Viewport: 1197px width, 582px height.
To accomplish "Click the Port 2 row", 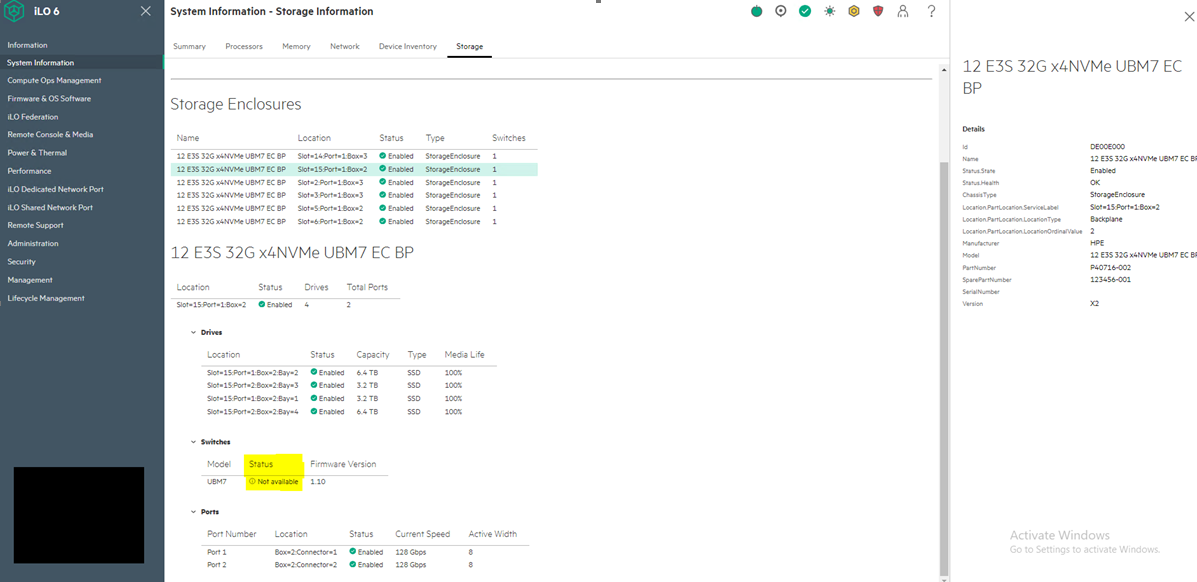I will tap(365, 565).
